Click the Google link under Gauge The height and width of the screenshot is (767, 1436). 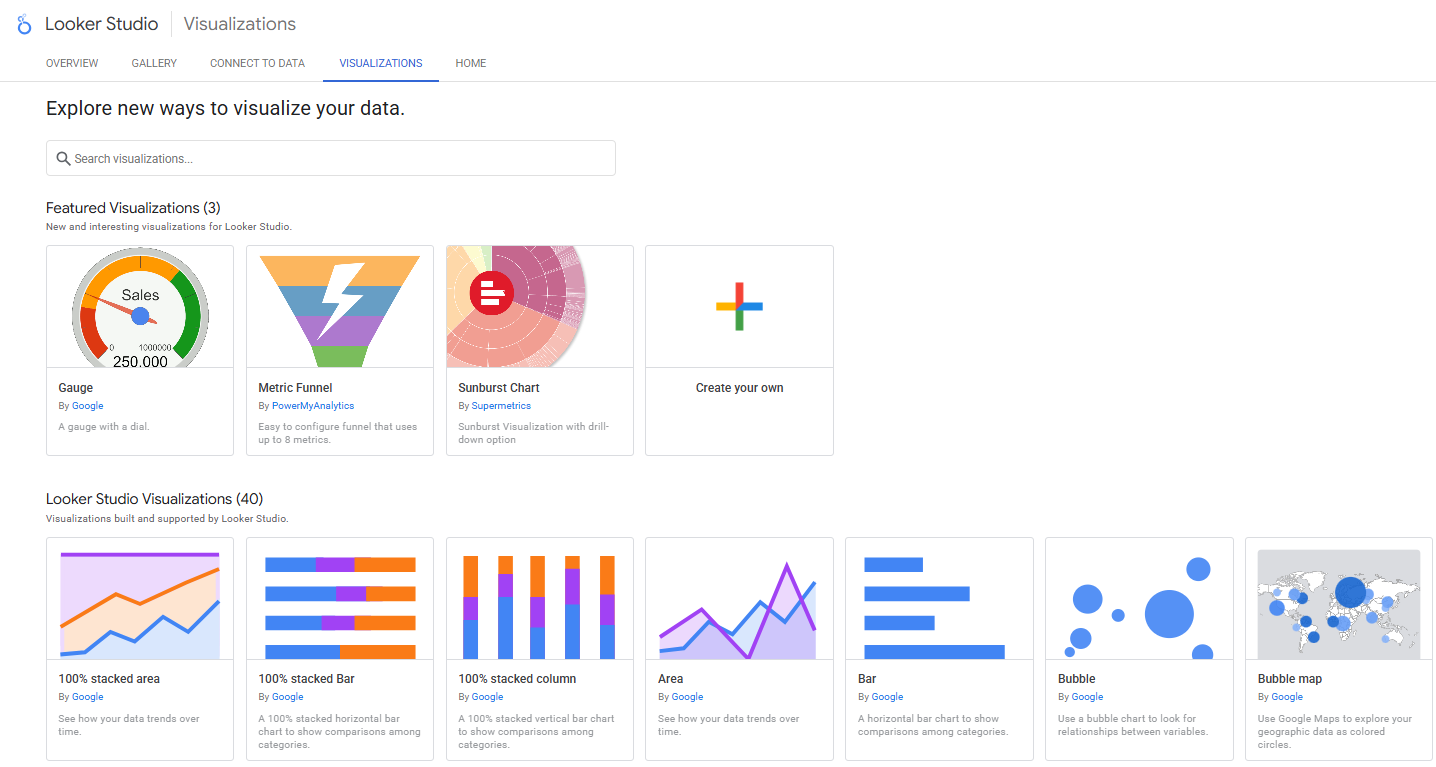(x=88, y=406)
